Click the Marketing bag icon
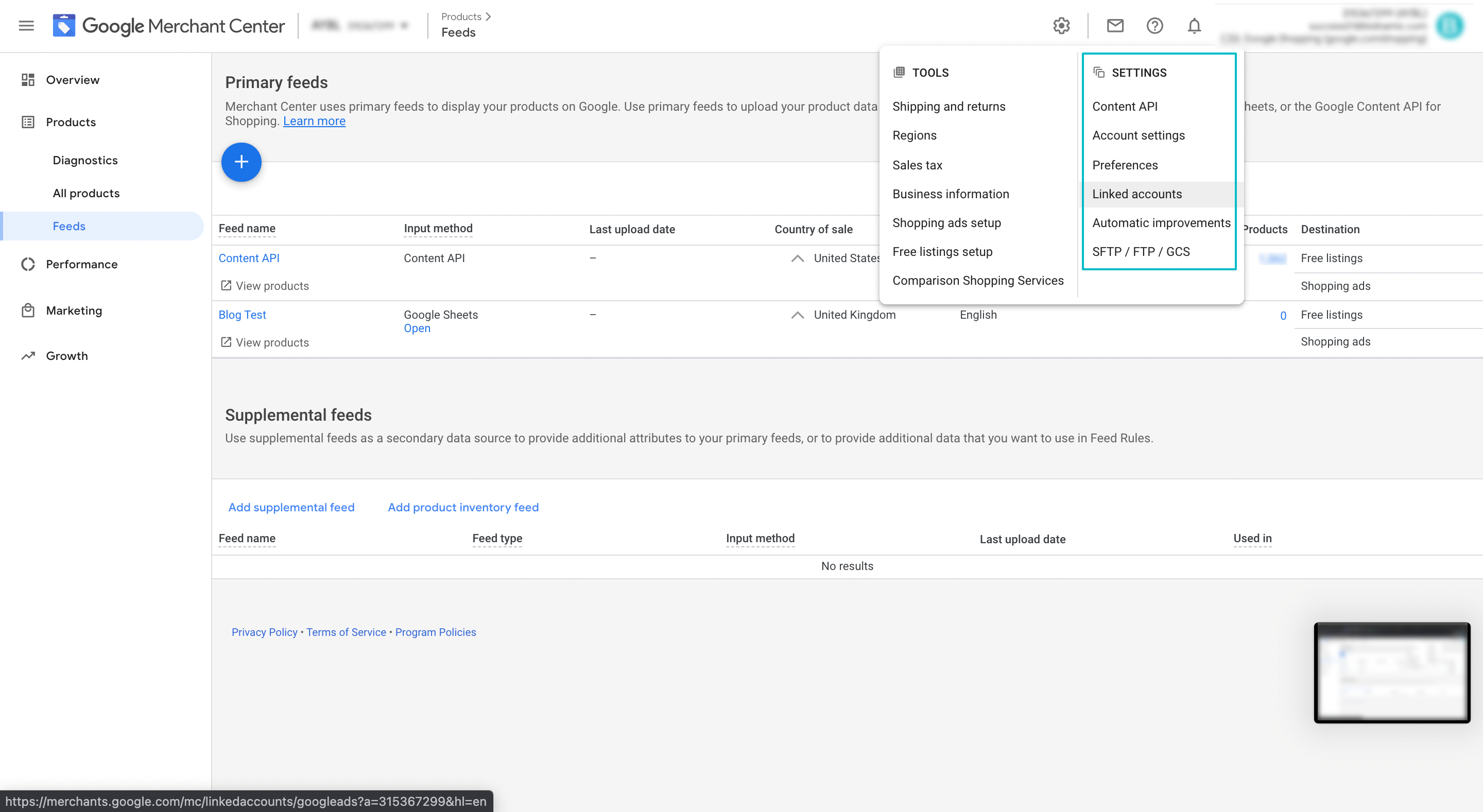 (28, 311)
